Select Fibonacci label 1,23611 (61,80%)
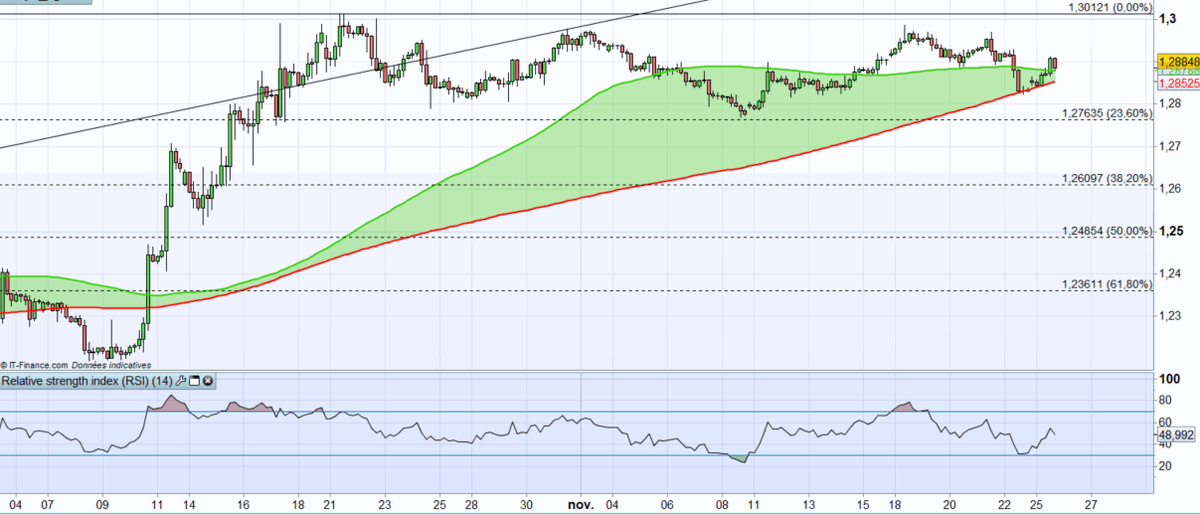1200x515 pixels. click(1107, 285)
